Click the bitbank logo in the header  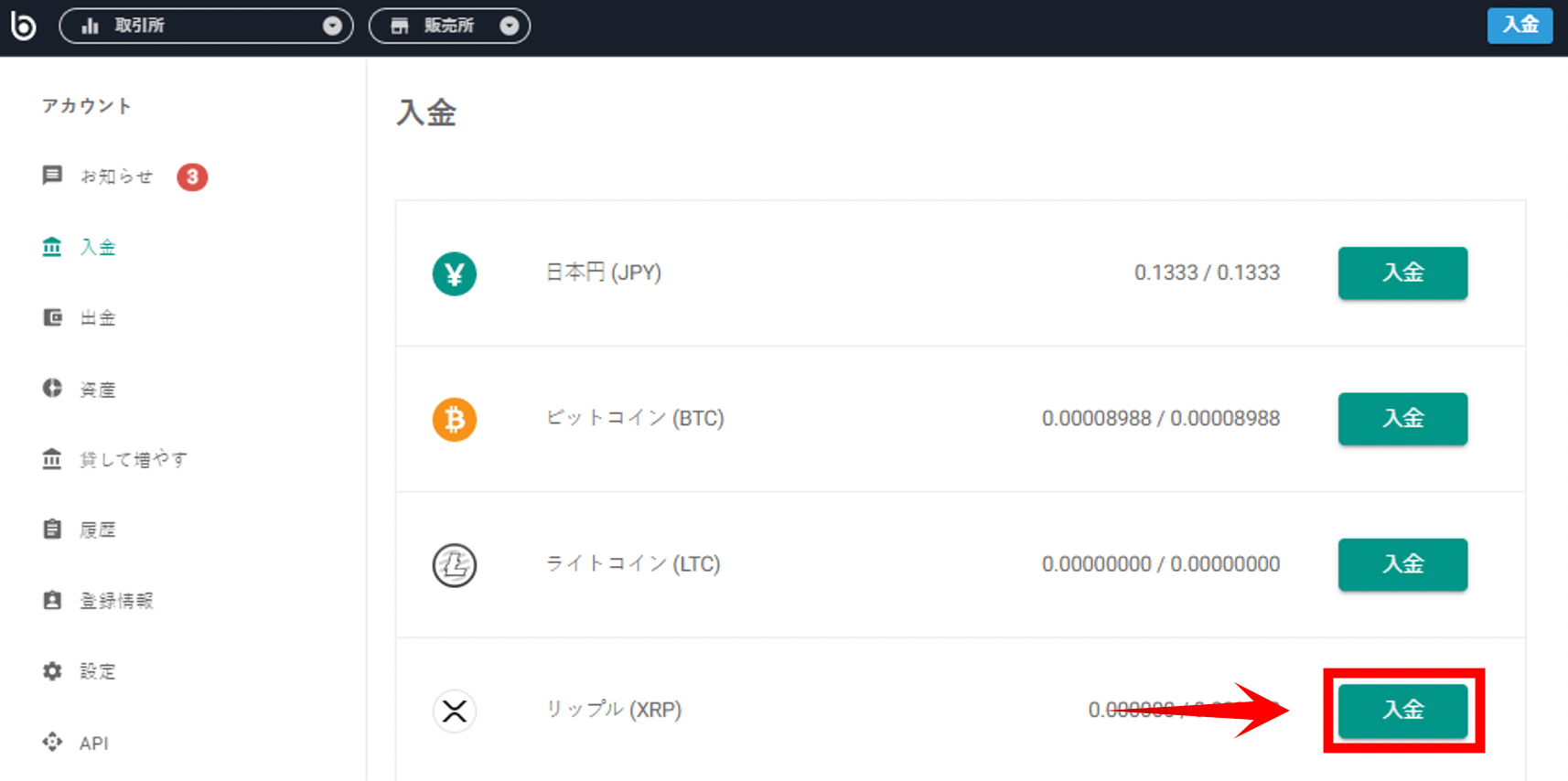point(23,26)
